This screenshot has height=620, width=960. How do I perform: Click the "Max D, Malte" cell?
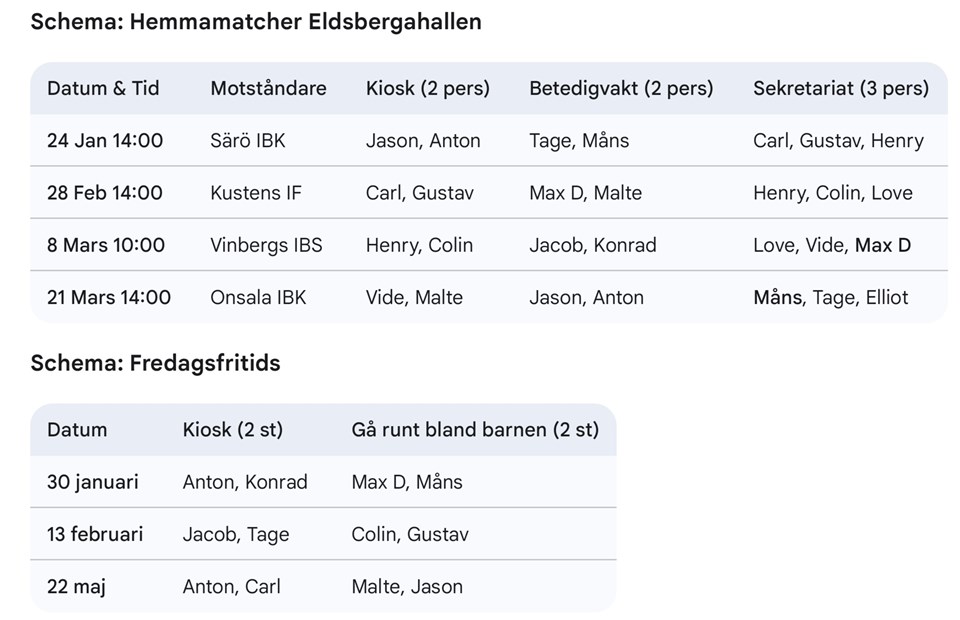586,193
